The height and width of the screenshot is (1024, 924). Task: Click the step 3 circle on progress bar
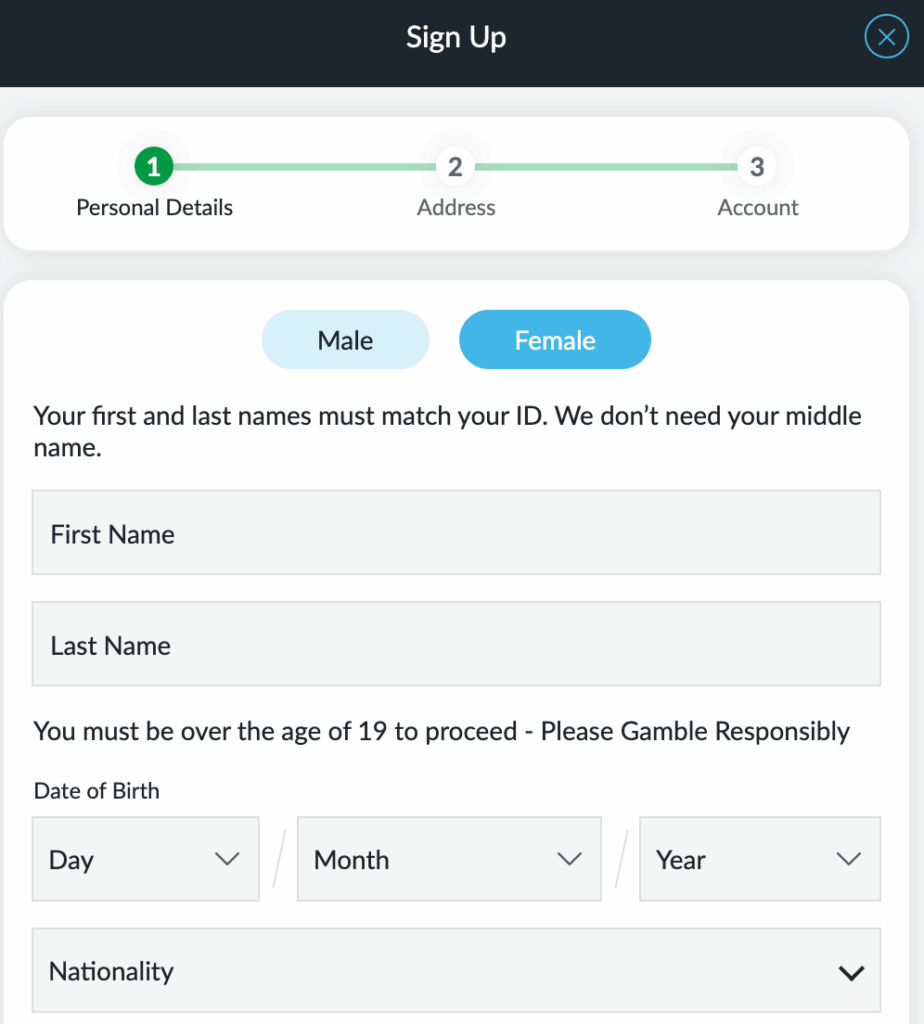(x=757, y=166)
